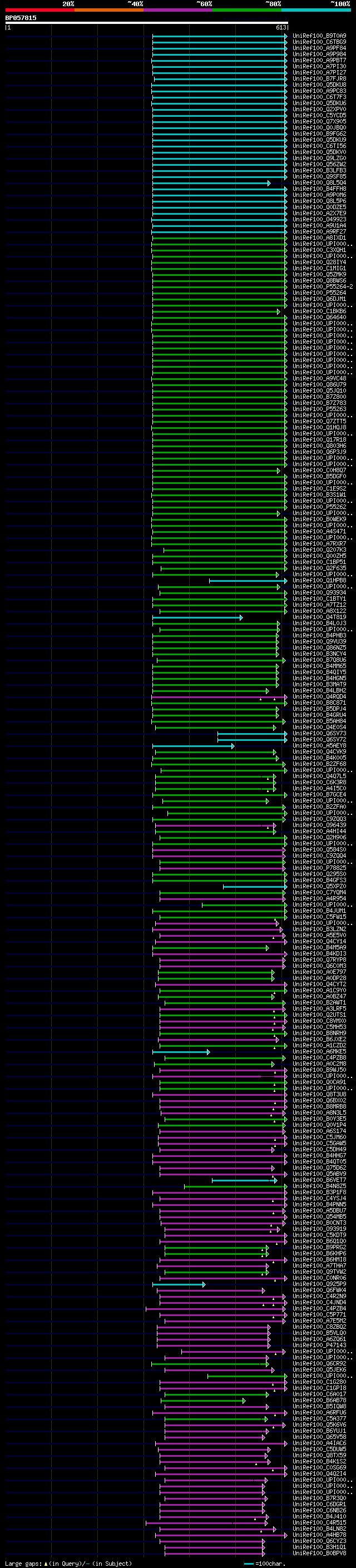Select hit UniRef100_A4HB78
Screen dimensions: 356x1568
pos(319,1535)
